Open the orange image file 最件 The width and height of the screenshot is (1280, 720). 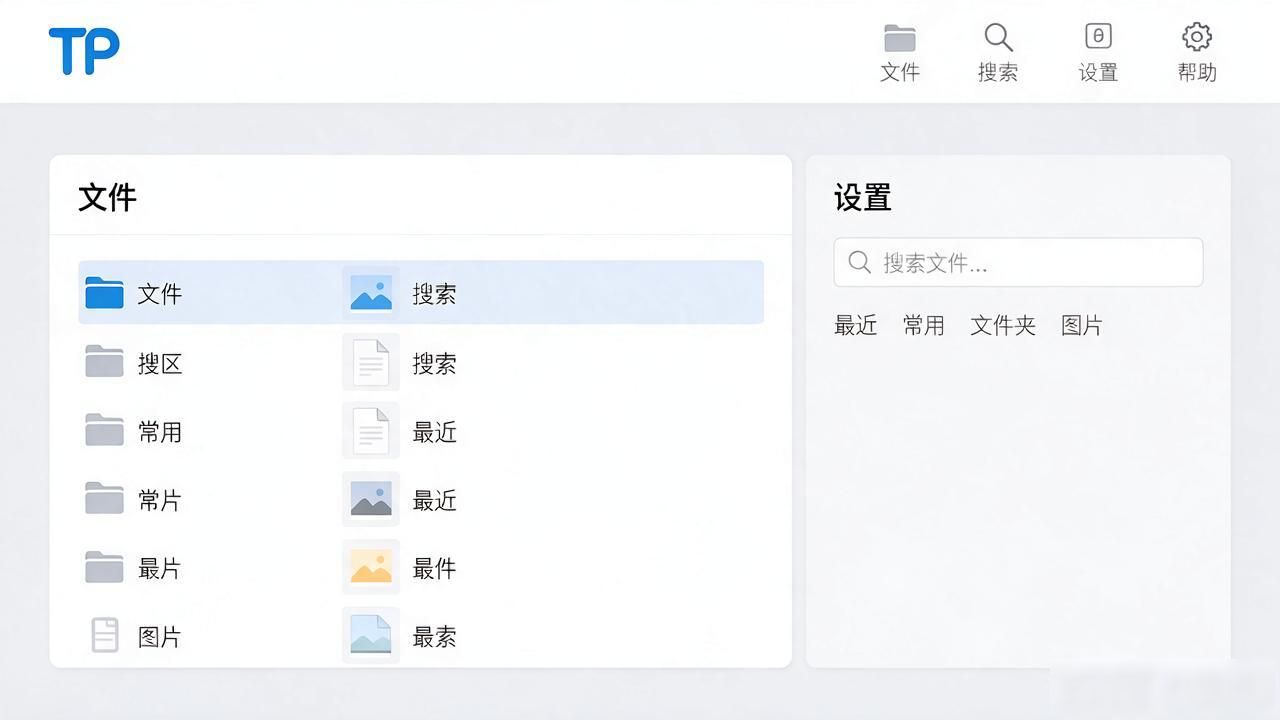[371, 567]
